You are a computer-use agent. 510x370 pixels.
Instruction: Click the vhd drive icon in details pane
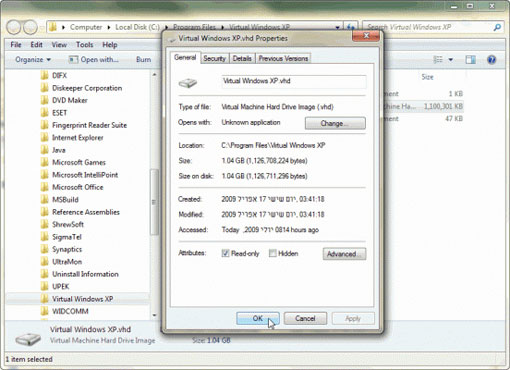[28, 339]
